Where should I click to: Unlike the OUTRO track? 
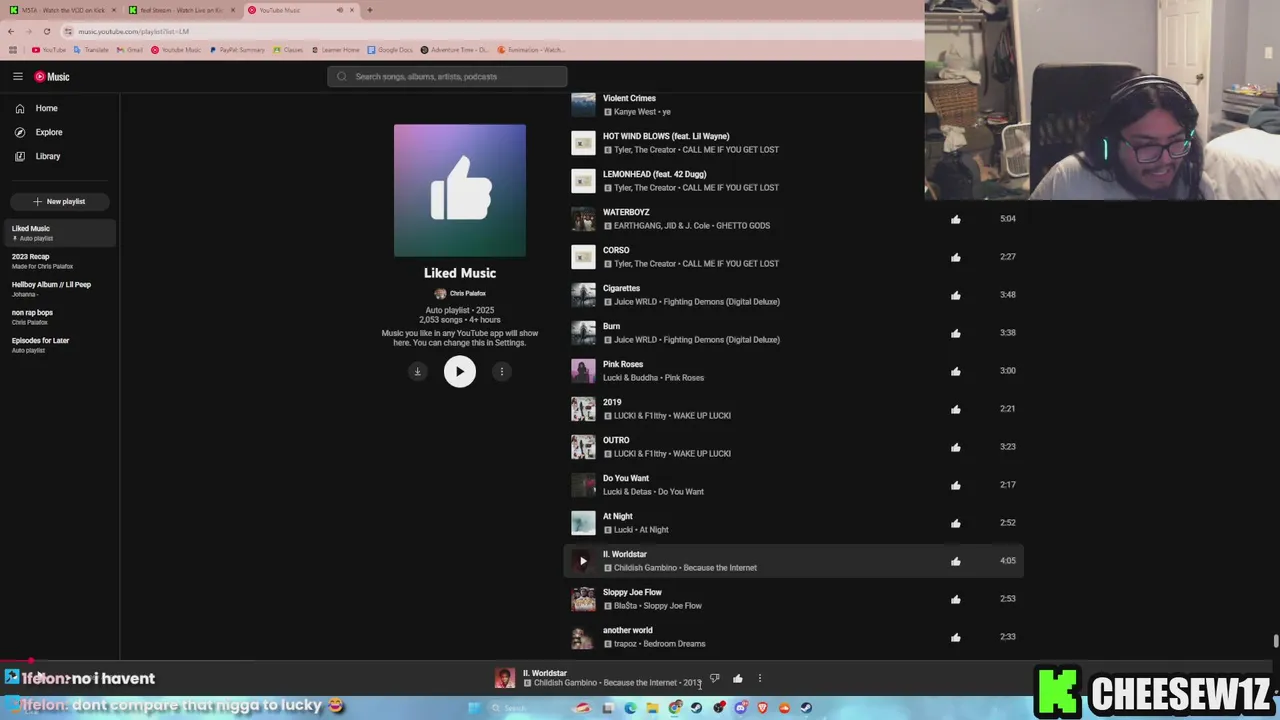tap(956, 447)
